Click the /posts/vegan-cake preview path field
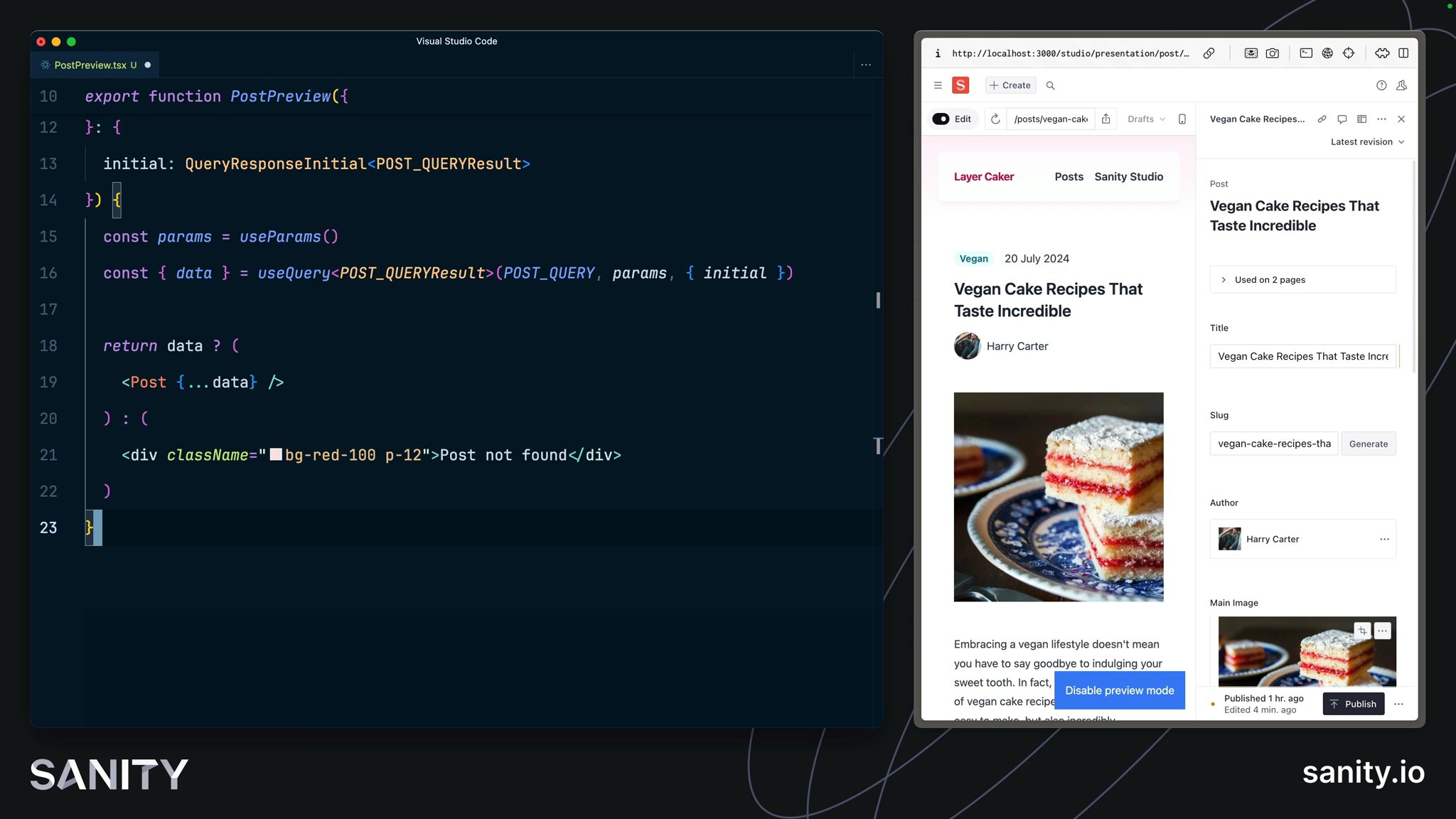Image resolution: width=1456 pixels, height=819 pixels. pos(1051,119)
